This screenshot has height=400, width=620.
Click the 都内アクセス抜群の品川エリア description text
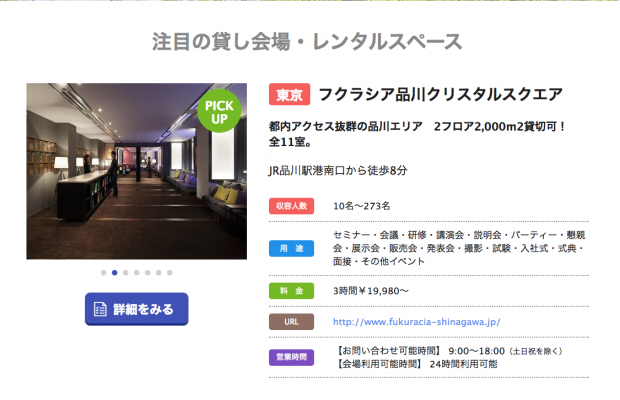pyautogui.click(x=418, y=134)
